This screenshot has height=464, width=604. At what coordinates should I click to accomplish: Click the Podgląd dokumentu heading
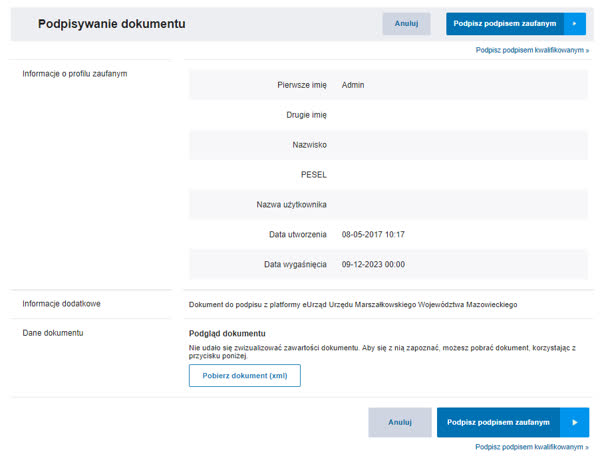(x=227, y=333)
